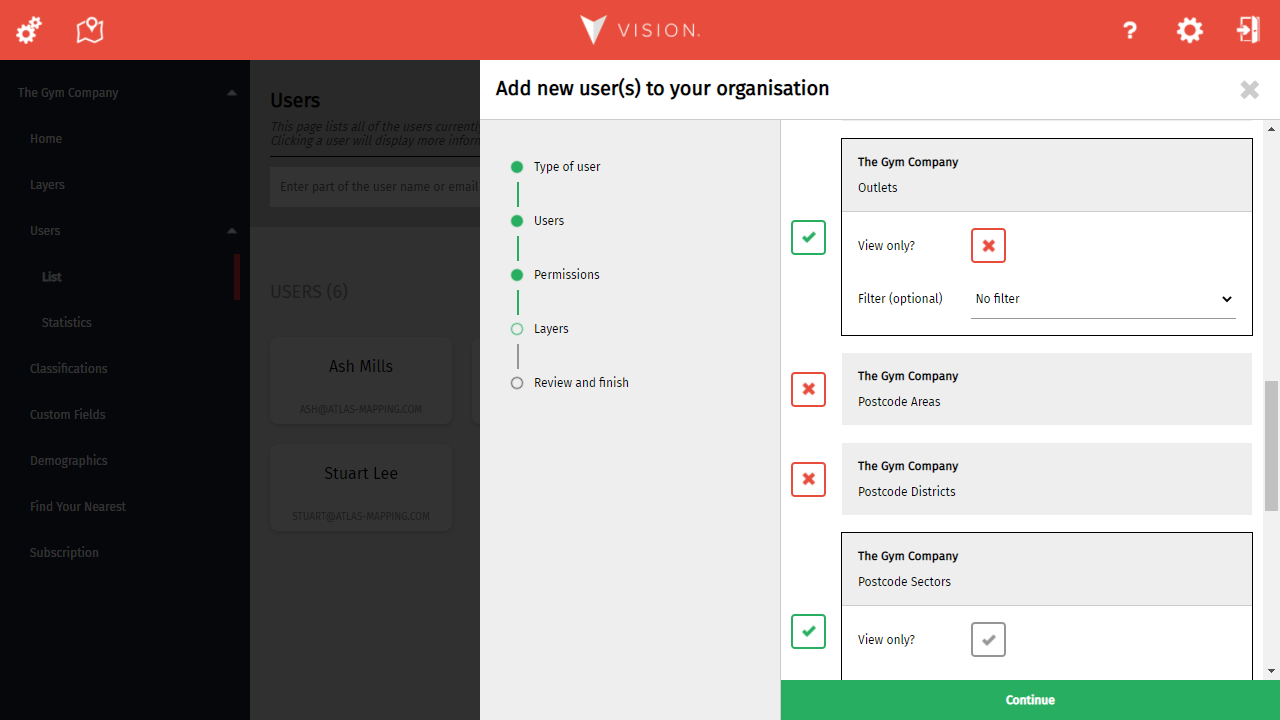Click the layers list scrollbar thumb

click(x=1271, y=445)
